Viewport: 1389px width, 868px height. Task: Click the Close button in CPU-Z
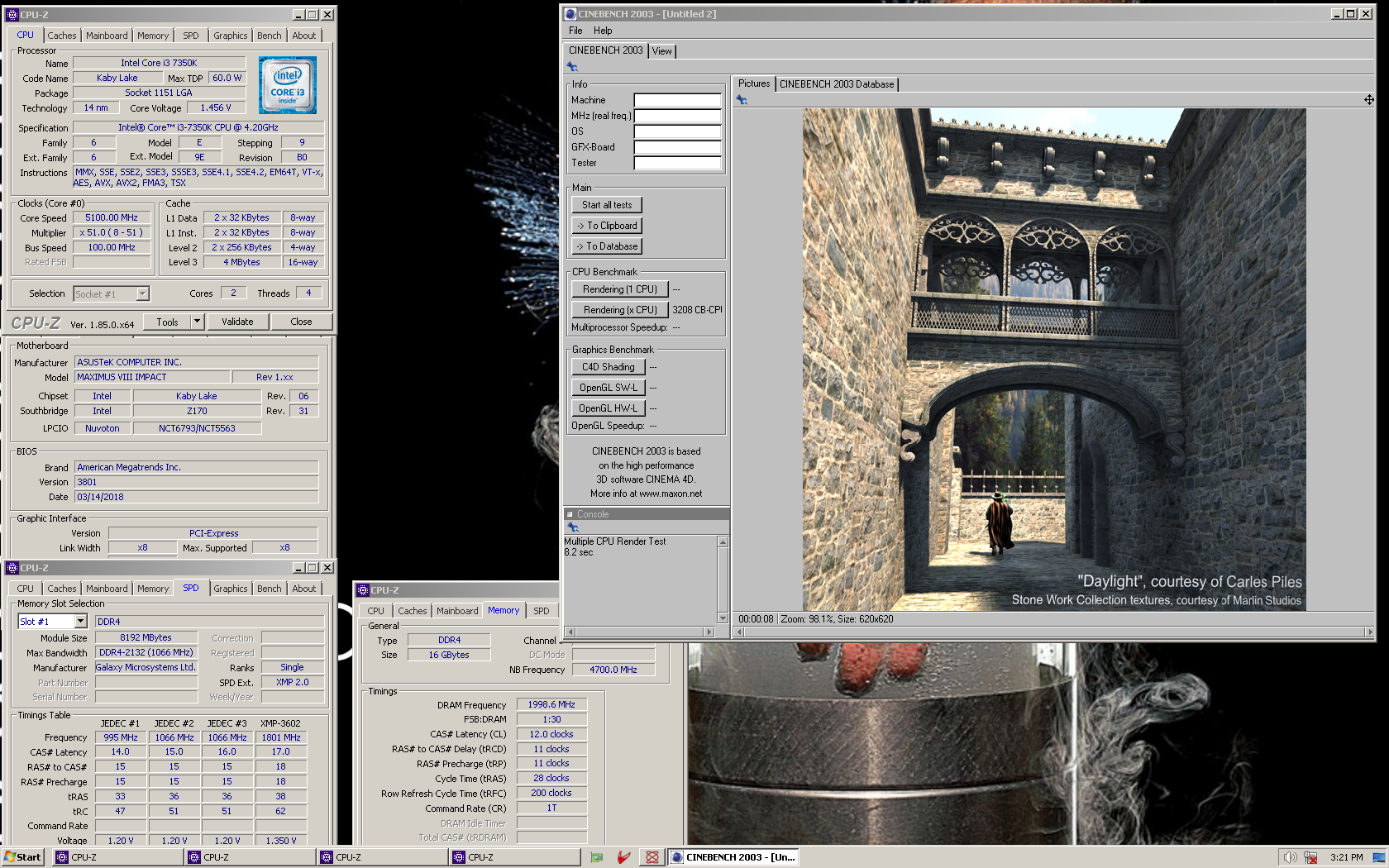[x=301, y=322]
